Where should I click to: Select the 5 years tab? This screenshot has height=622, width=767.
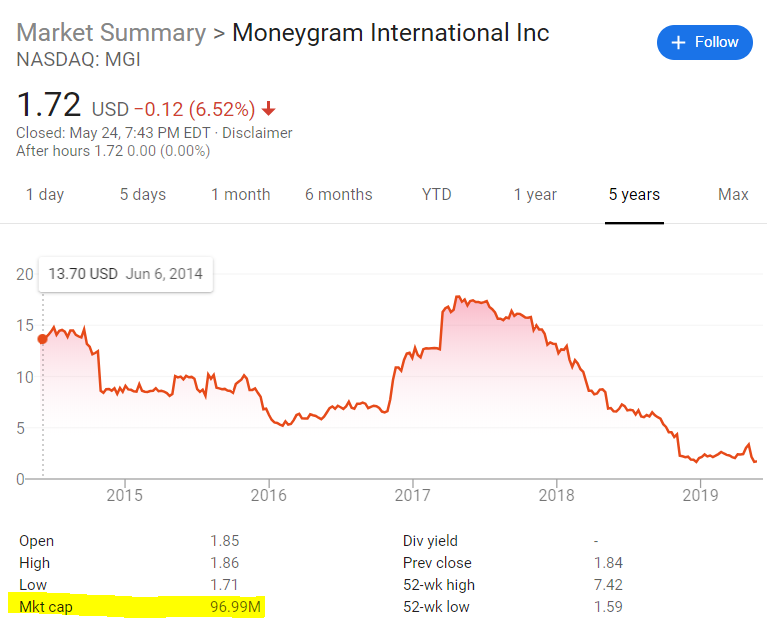(x=634, y=195)
